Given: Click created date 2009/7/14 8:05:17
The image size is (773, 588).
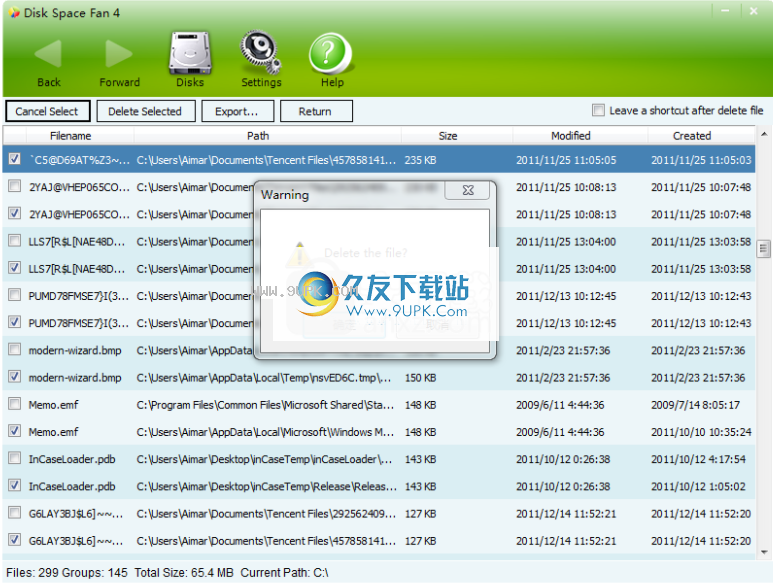Looking at the screenshot, I should [x=695, y=405].
